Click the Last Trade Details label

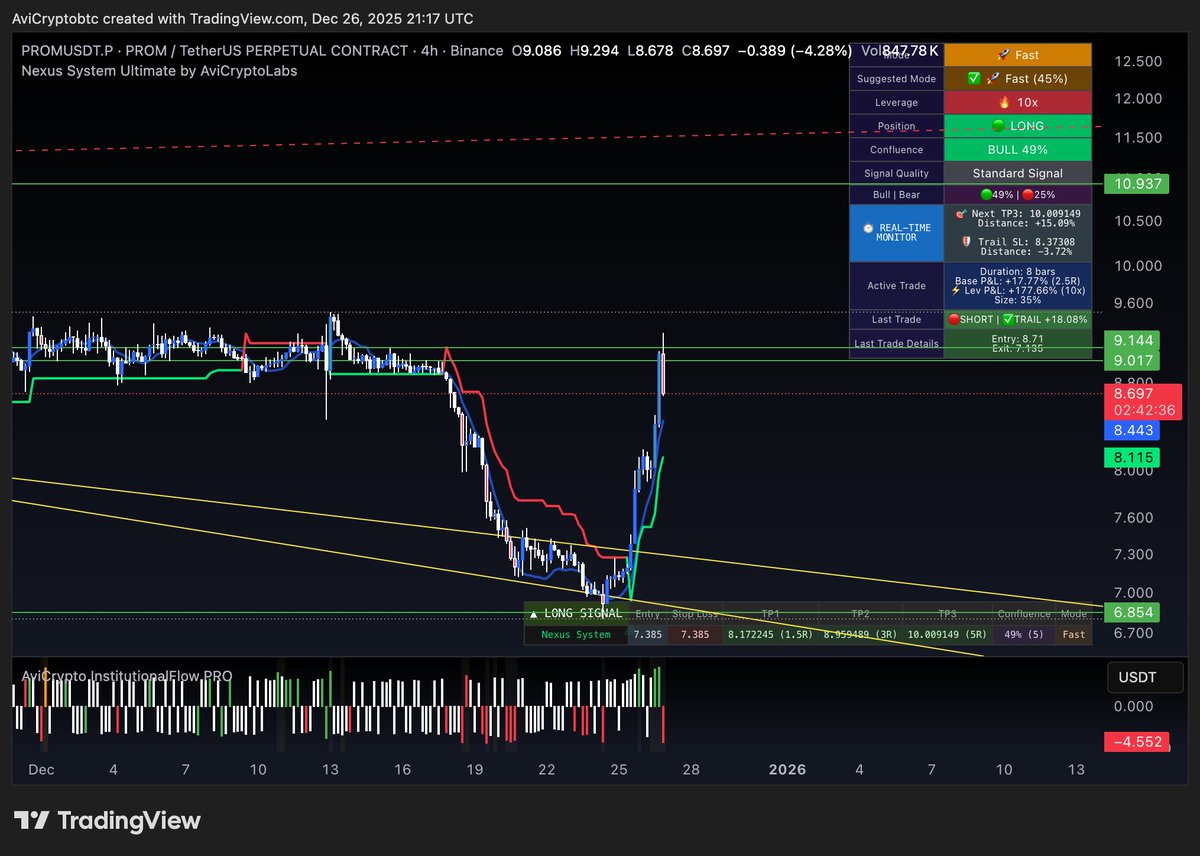click(x=897, y=344)
